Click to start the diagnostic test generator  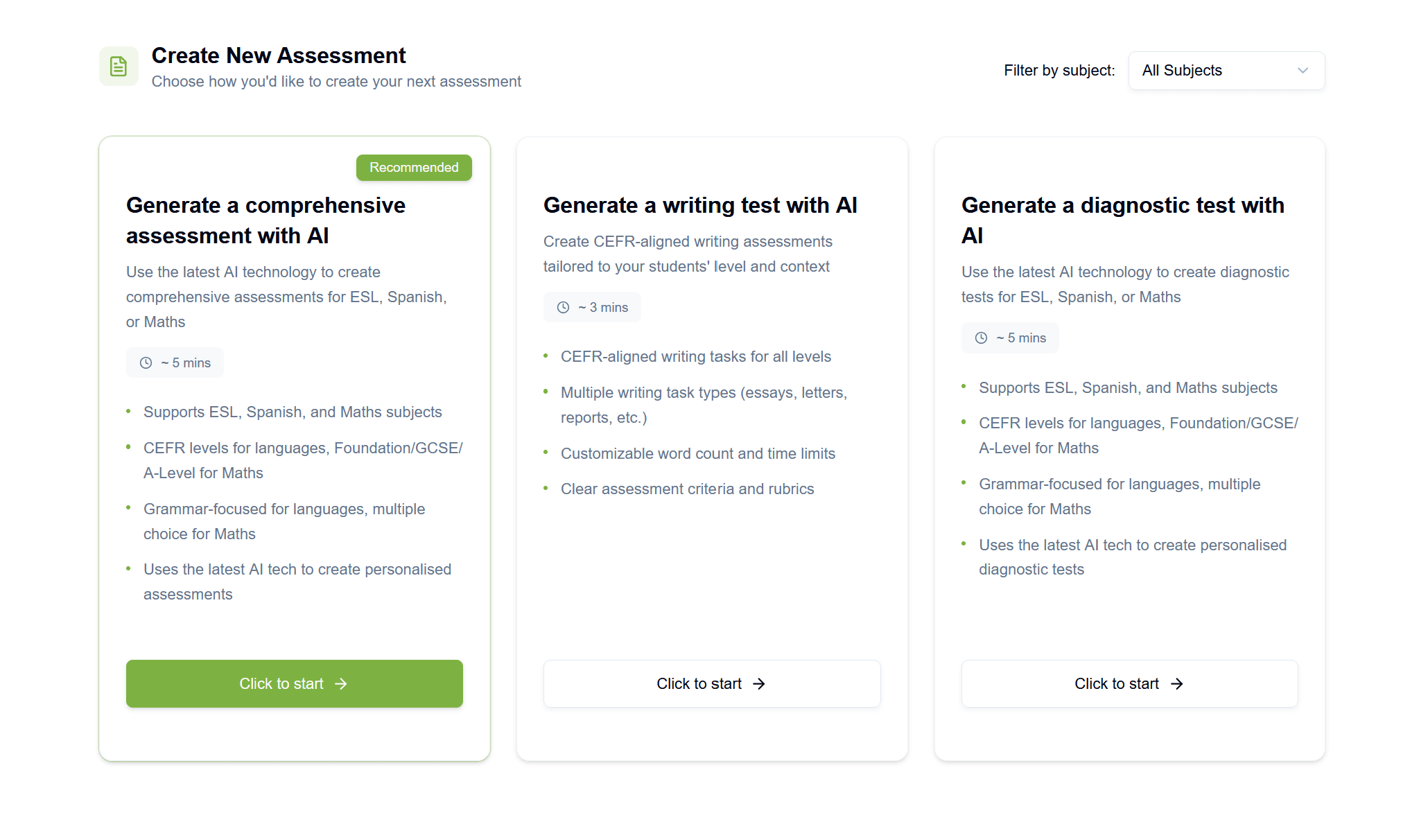[1129, 683]
